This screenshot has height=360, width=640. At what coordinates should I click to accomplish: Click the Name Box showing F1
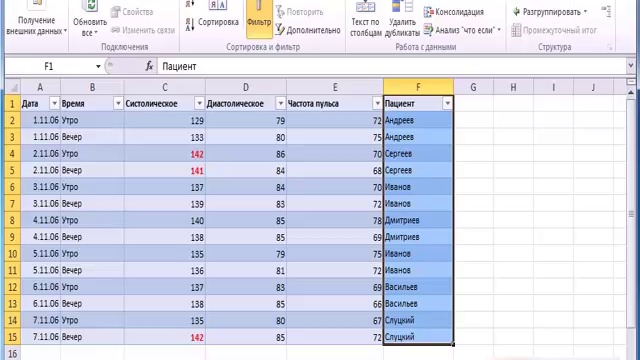(49, 67)
